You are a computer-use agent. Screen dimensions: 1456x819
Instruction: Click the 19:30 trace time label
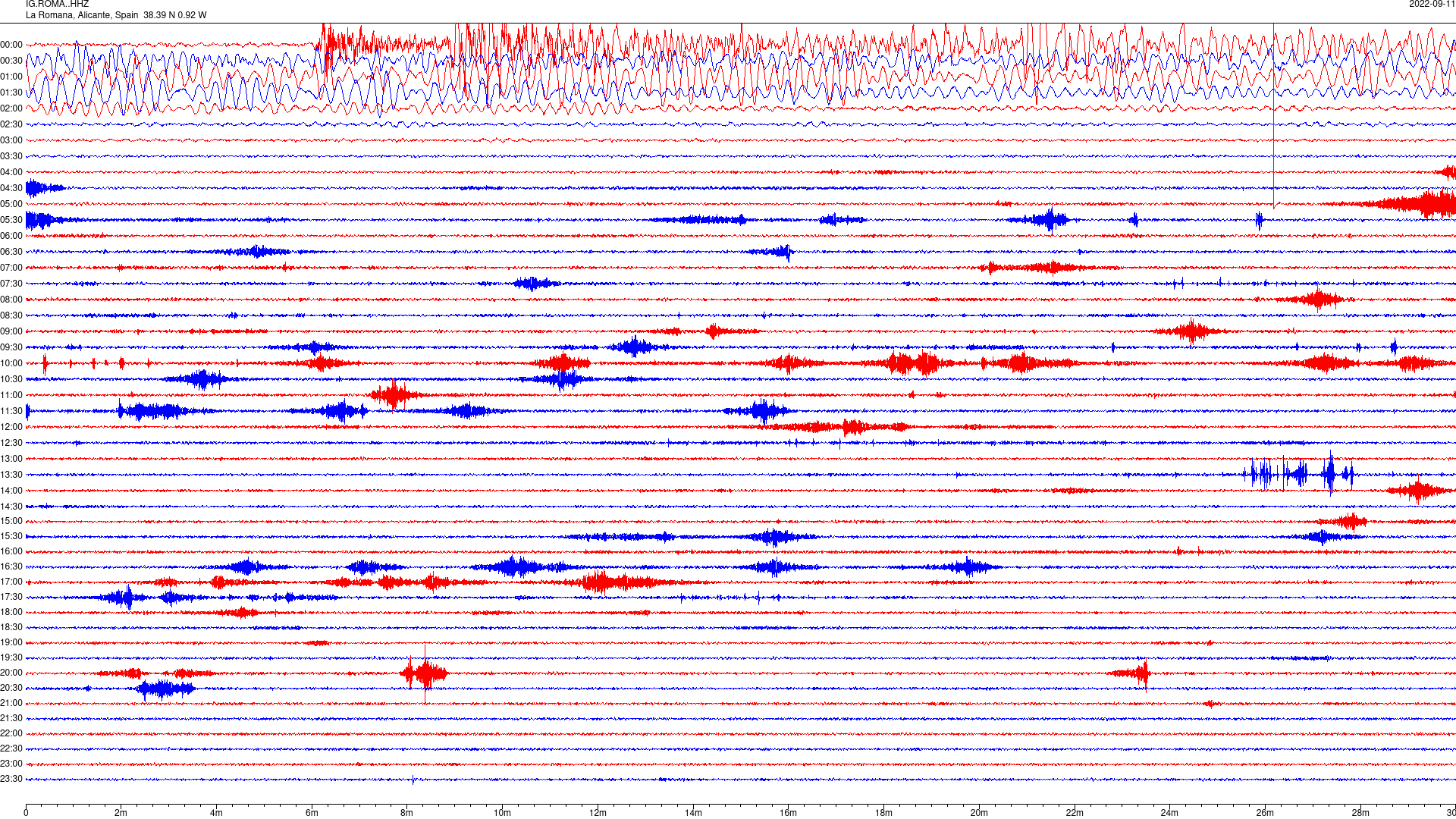click(x=11, y=657)
